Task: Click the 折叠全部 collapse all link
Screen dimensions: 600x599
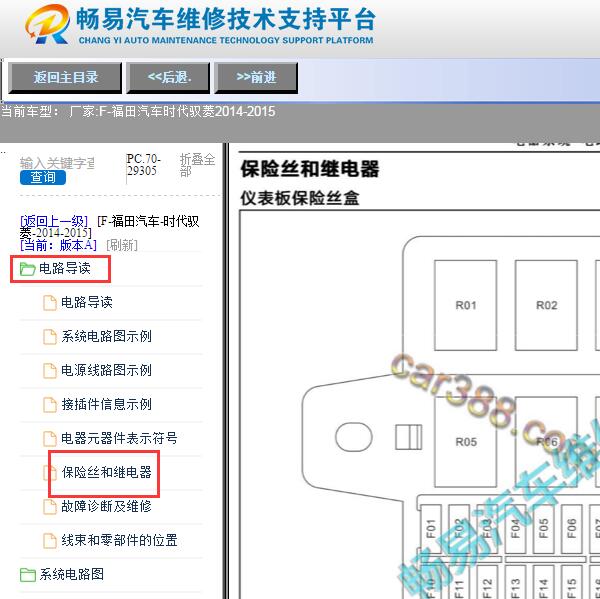Action: [x=197, y=165]
